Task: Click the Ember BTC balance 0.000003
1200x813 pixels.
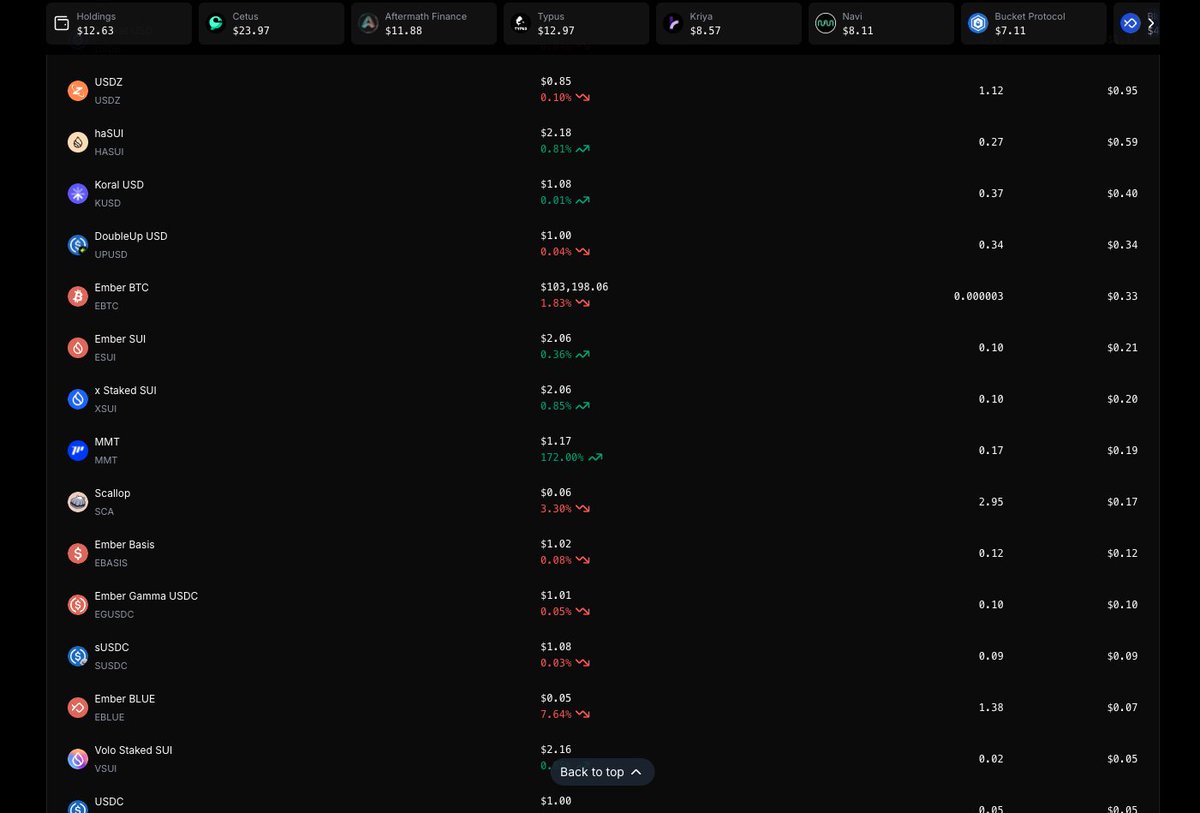Action: 979,296
